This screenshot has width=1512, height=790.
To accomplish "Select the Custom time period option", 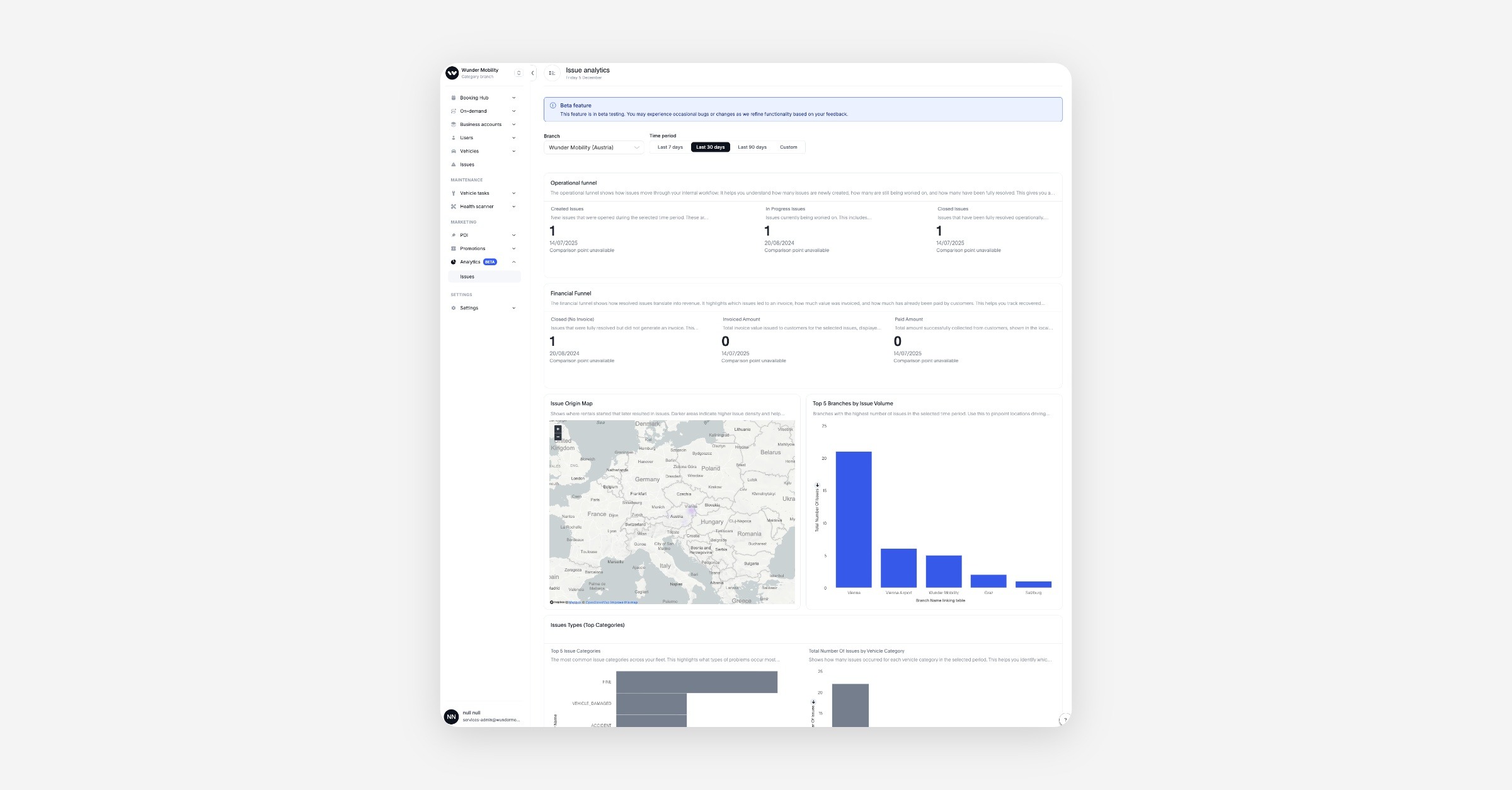I will tap(788, 147).
